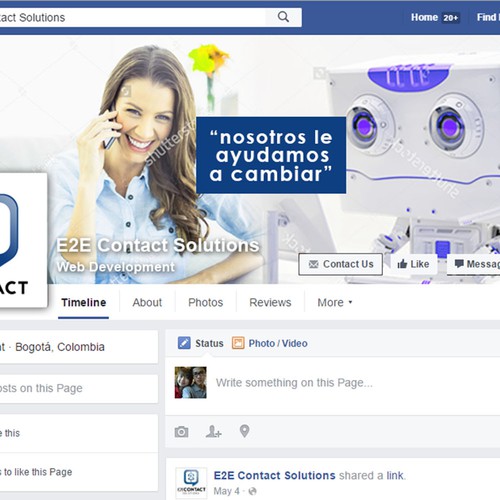The image size is (500, 500).
Task: Click 'to like this Page' sidebar text
Action: point(38,472)
